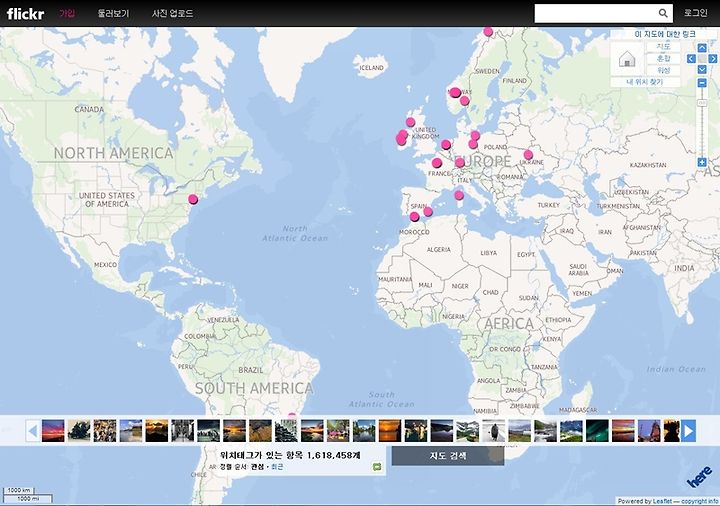Viewport: 720px width, 506px height.
Task: Zoom out with the minus button
Action: pyautogui.click(x=702, y=83)
